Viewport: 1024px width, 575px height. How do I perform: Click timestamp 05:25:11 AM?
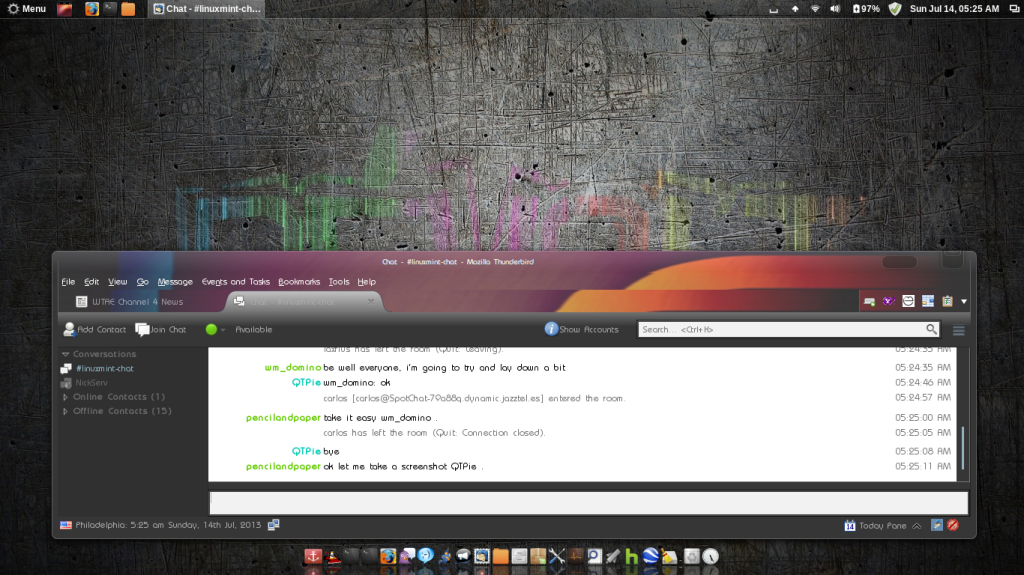(923, 467)
